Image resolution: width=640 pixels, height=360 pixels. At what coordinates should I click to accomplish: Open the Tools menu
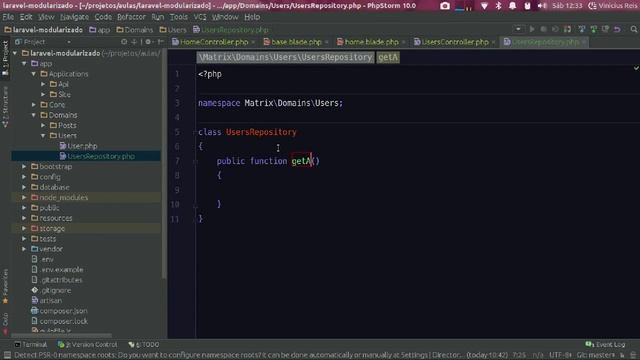(x=179, y=17)
